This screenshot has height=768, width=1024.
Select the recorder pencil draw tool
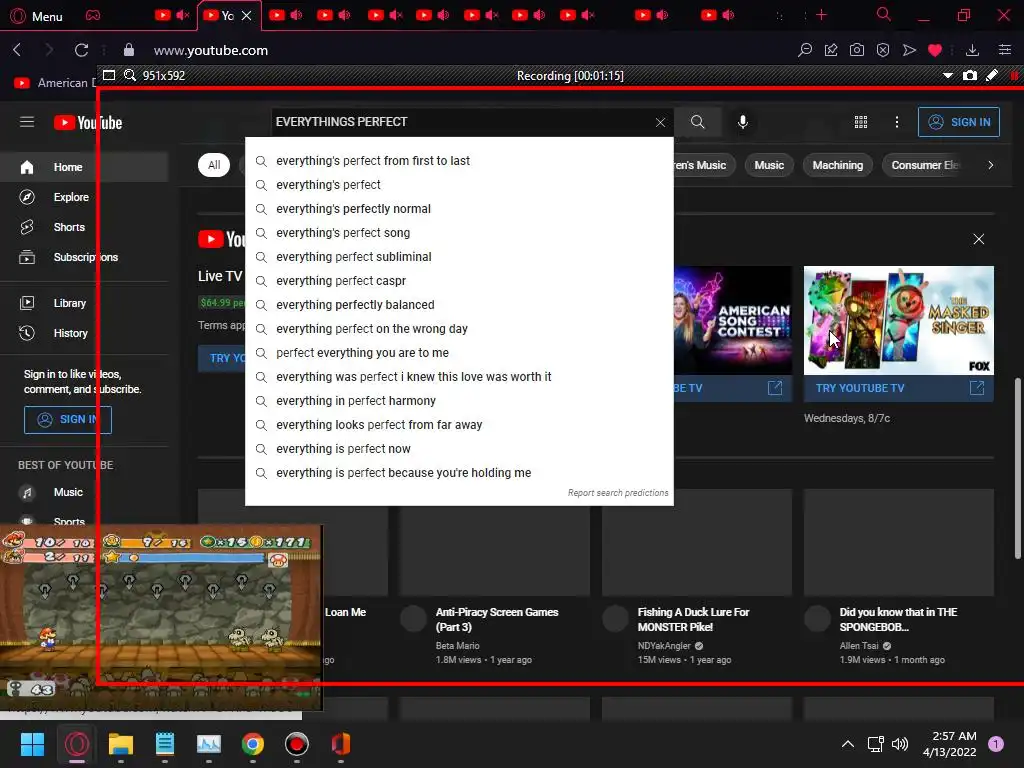click(992, 75)
